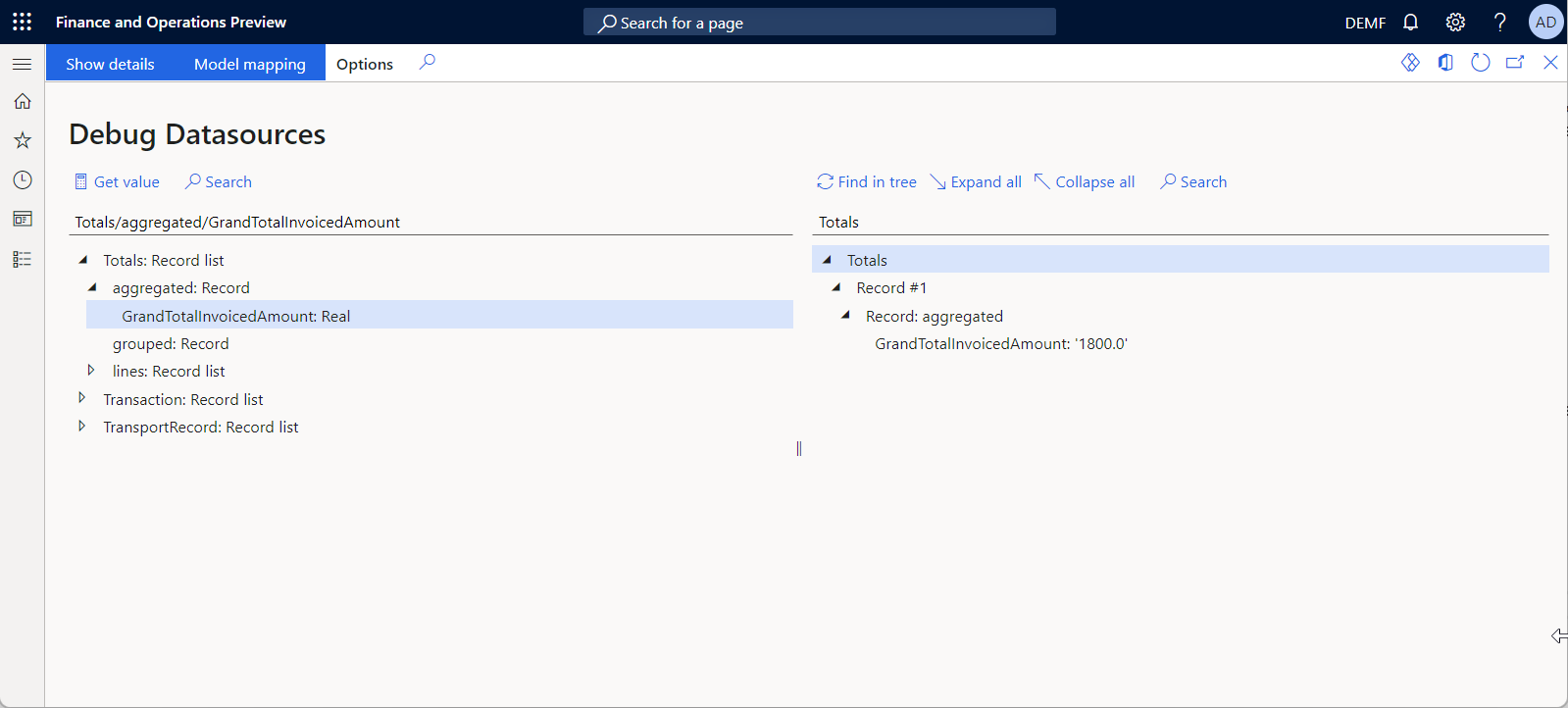Screen dimensions: 1568x708
Task: Open Modules list icon in the sidebar
Action: (x=22, y=259)
